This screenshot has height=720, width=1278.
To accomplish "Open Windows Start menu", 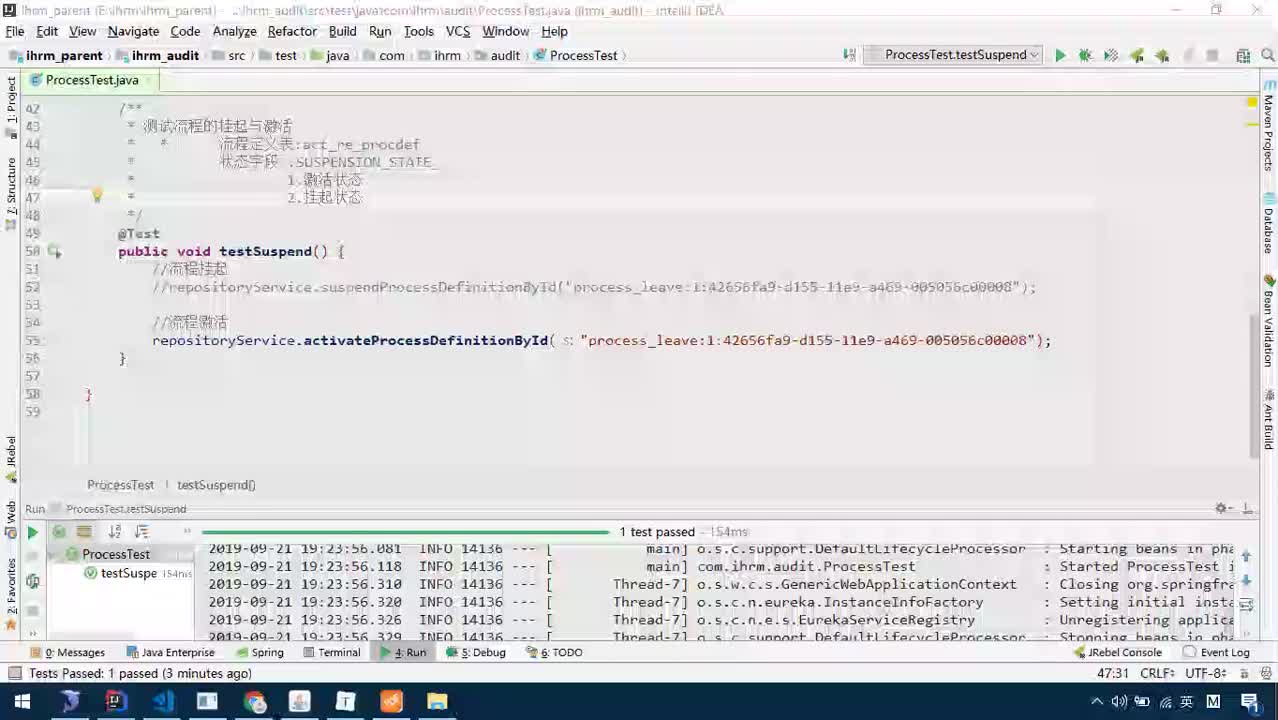I will click(x=21, y=702).
